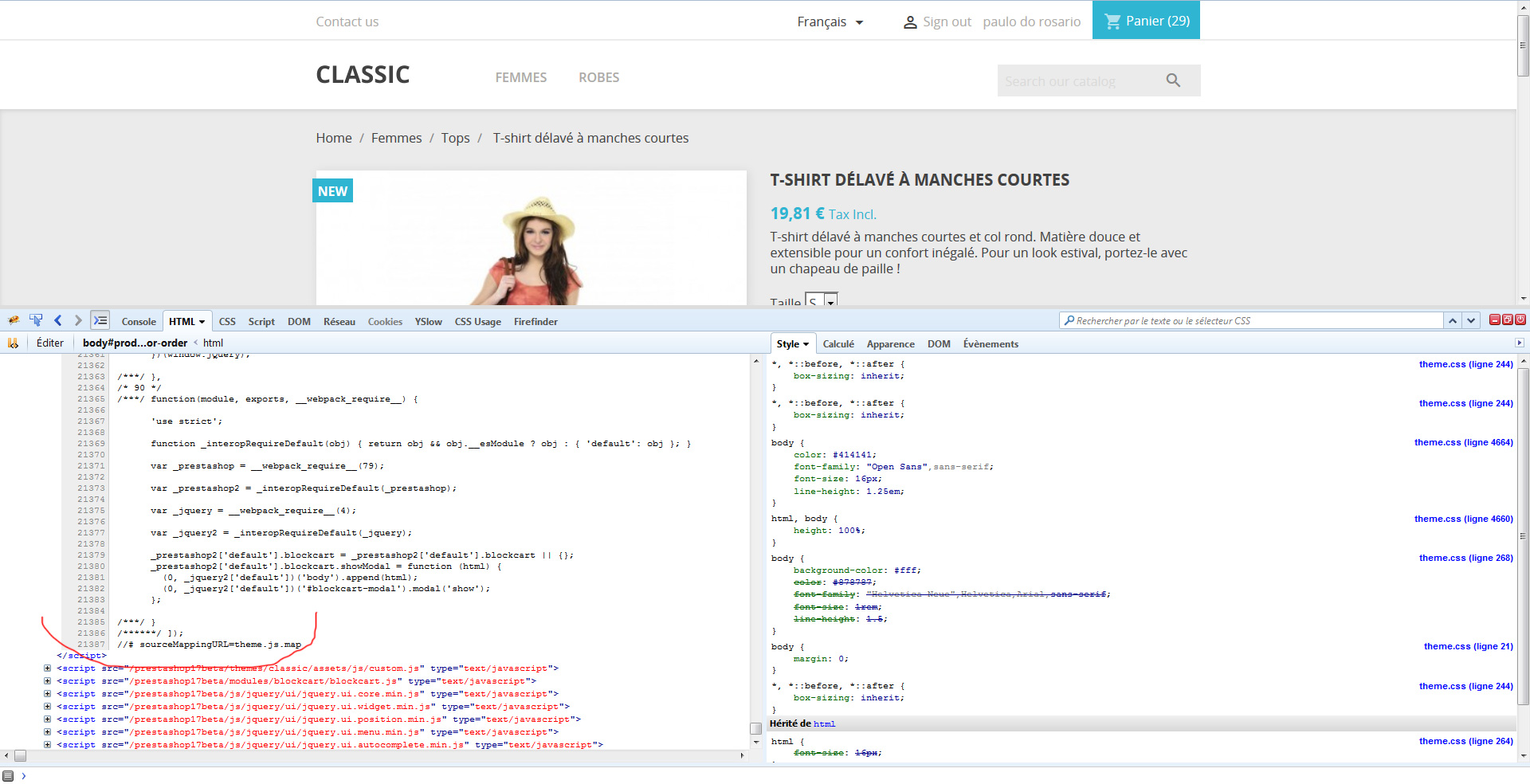Click the break on mutate icon
The image size is (1530, 784).
click(13, 343)
